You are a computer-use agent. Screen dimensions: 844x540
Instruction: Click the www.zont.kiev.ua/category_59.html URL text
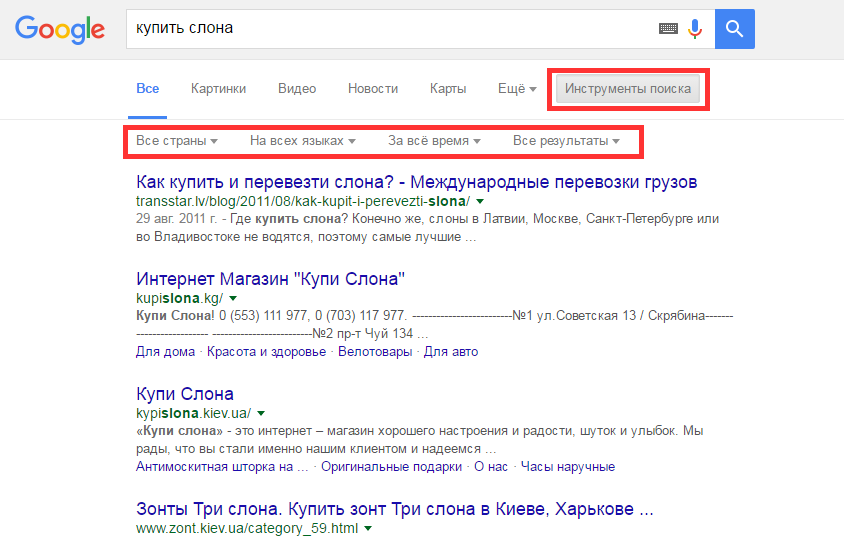point(247,529)
